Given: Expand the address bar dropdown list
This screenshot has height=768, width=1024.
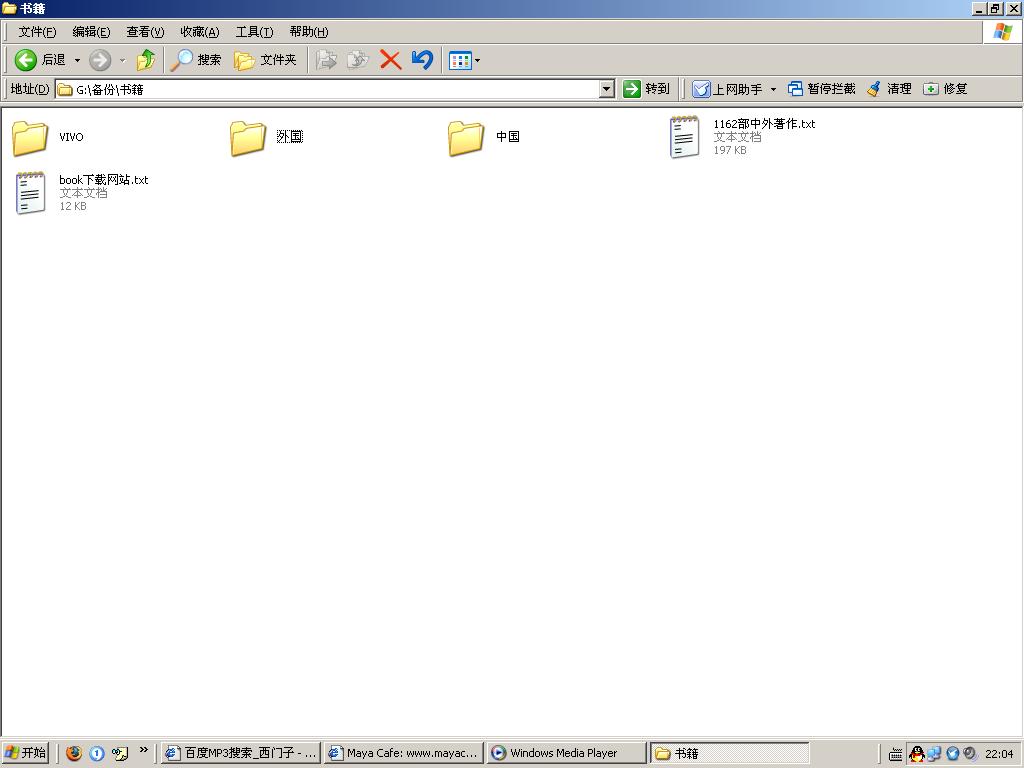Looking at the screenshot, I should [606, 89].
